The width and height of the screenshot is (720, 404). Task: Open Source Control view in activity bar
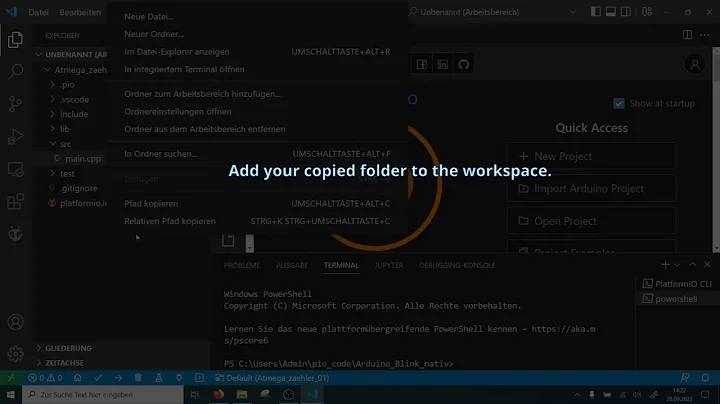point(15,104)
